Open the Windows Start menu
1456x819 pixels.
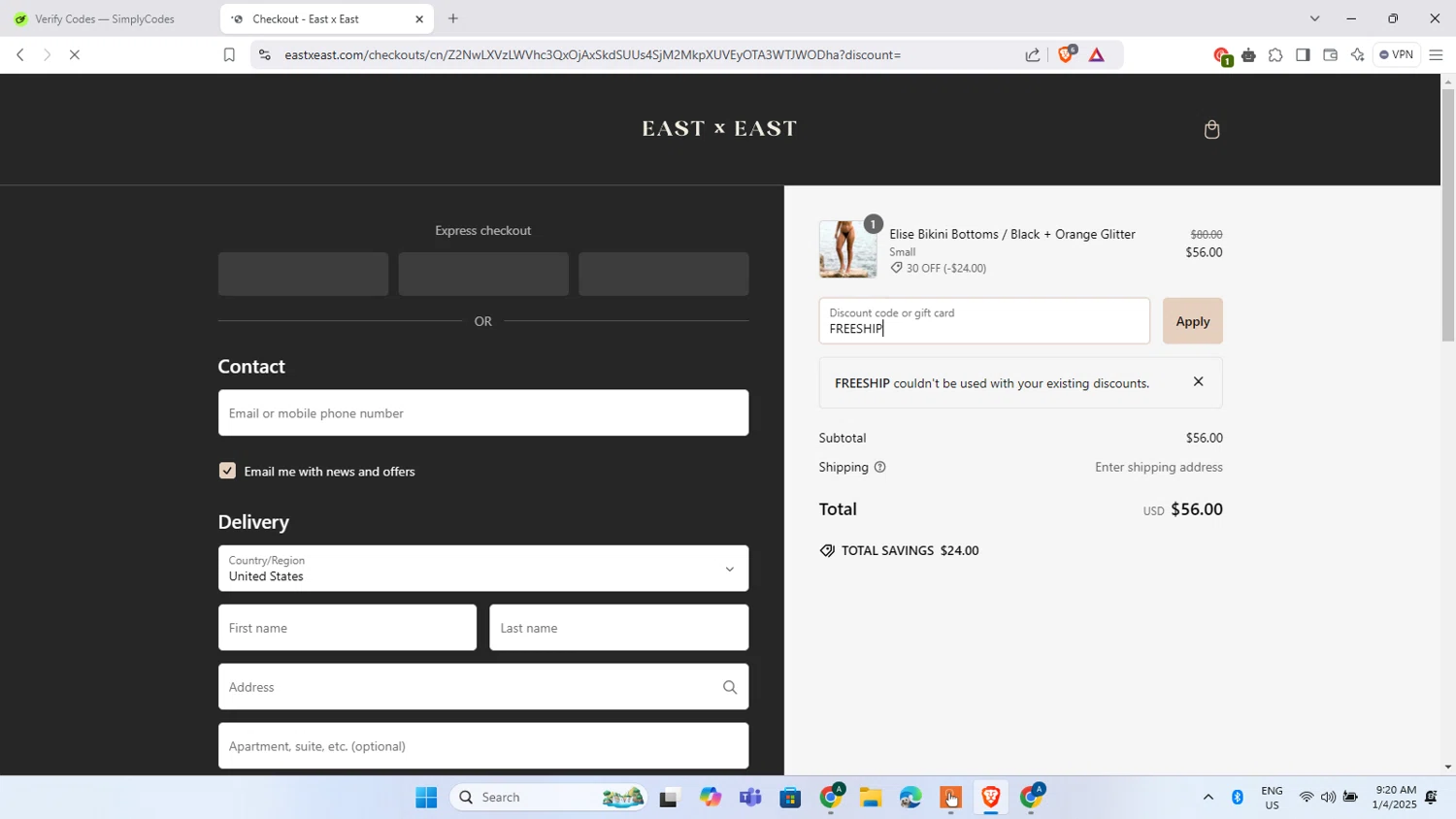(426, 798)
